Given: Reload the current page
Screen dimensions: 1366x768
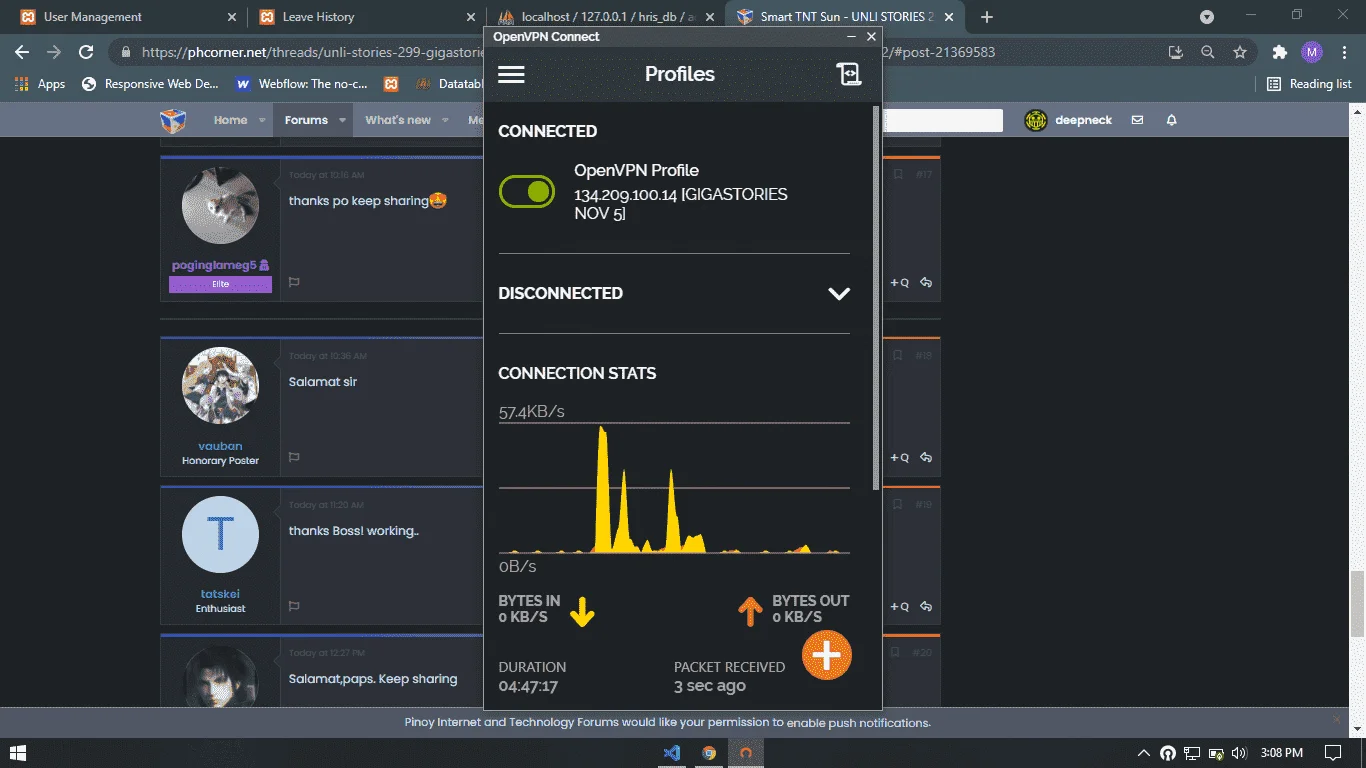Looking at the screenshot, I should (x=86, y=52).
